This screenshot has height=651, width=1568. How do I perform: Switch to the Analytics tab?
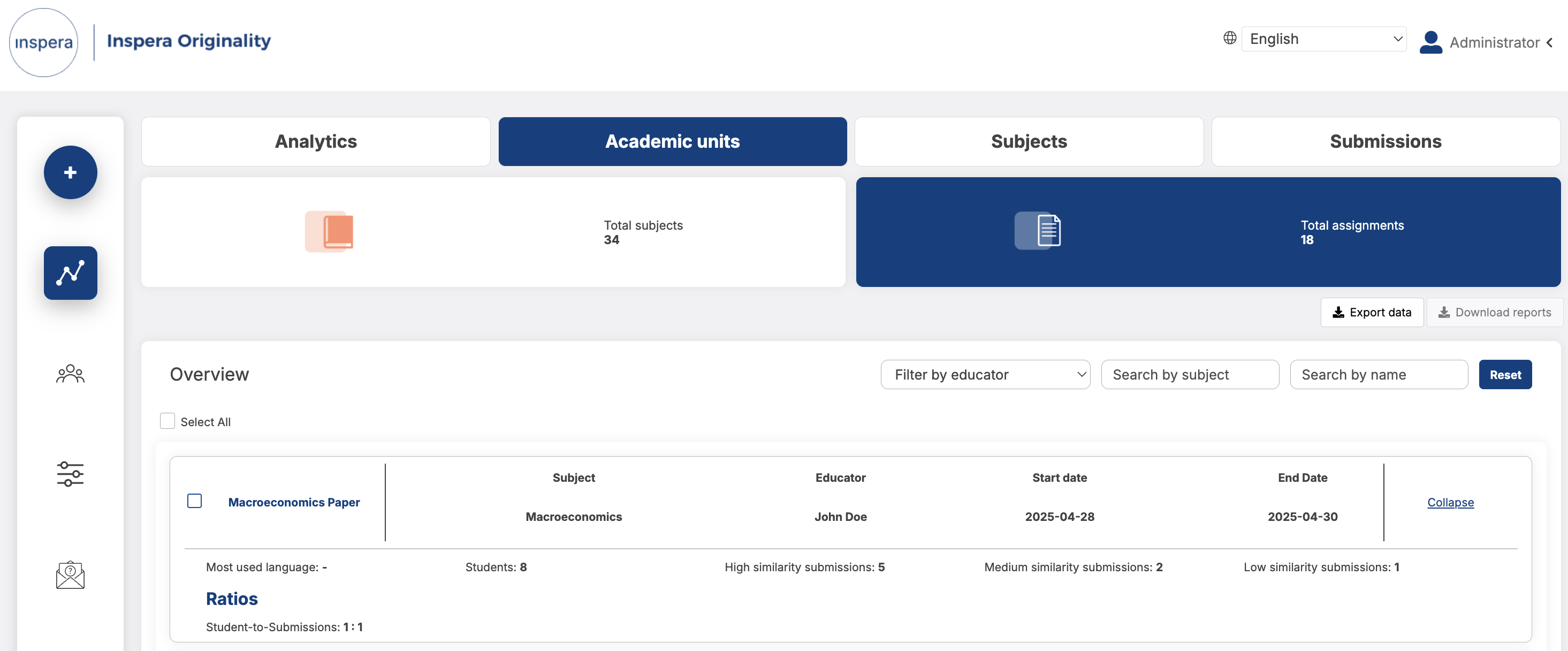tap(316, 141)
